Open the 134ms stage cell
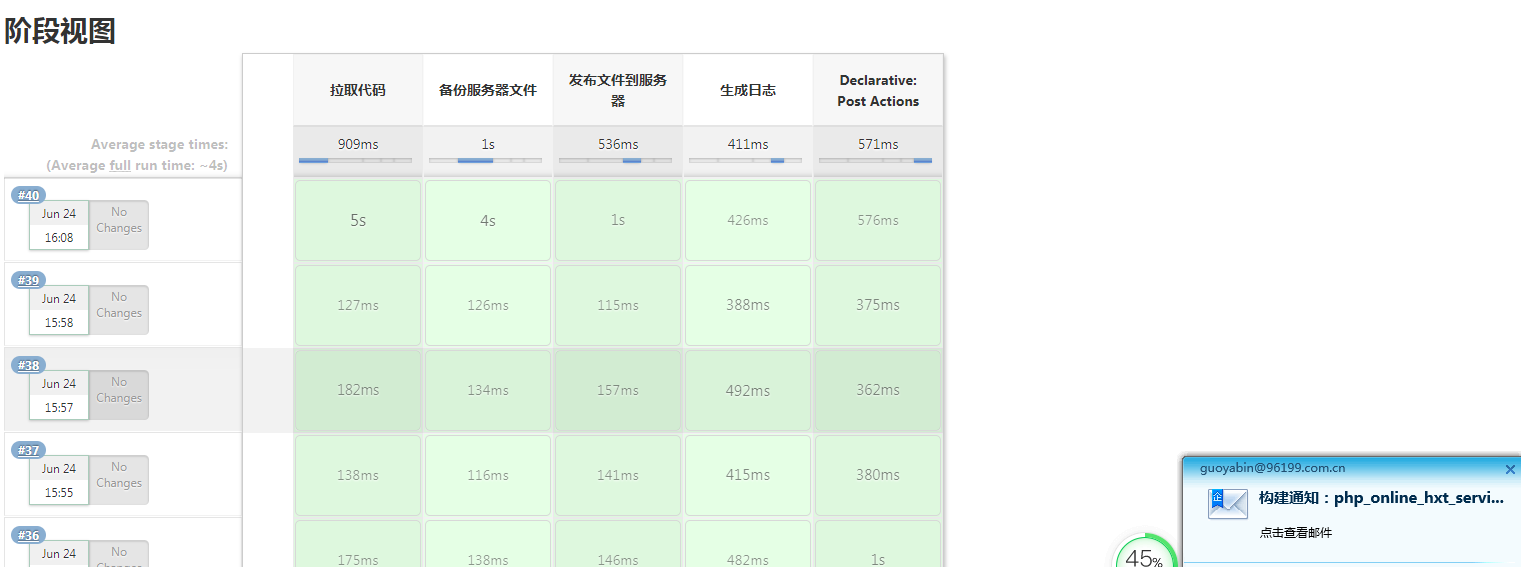Image resolution: width=1521 pixels, height=567 pixels. pos(488,390)
